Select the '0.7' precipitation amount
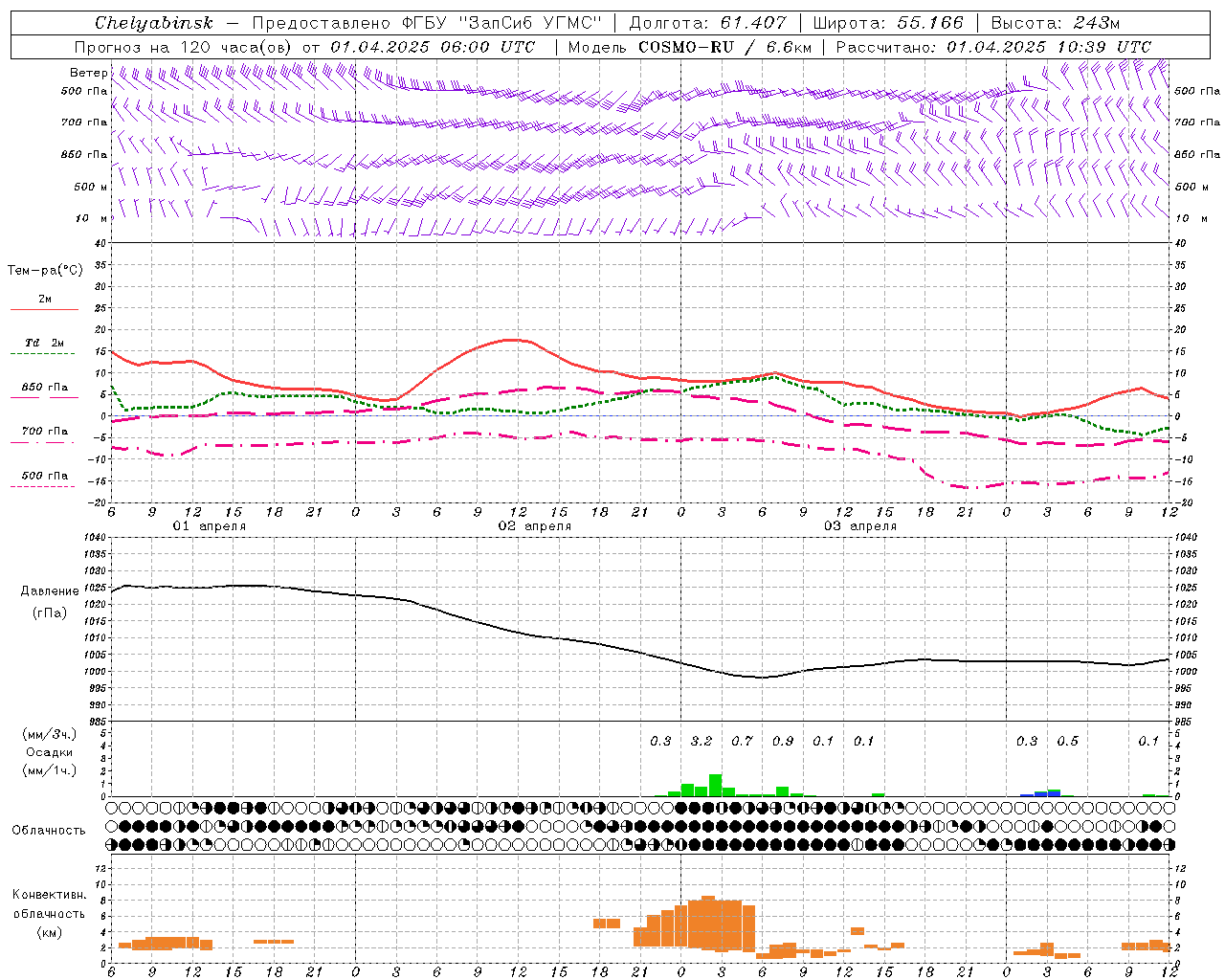 point(742,741)
